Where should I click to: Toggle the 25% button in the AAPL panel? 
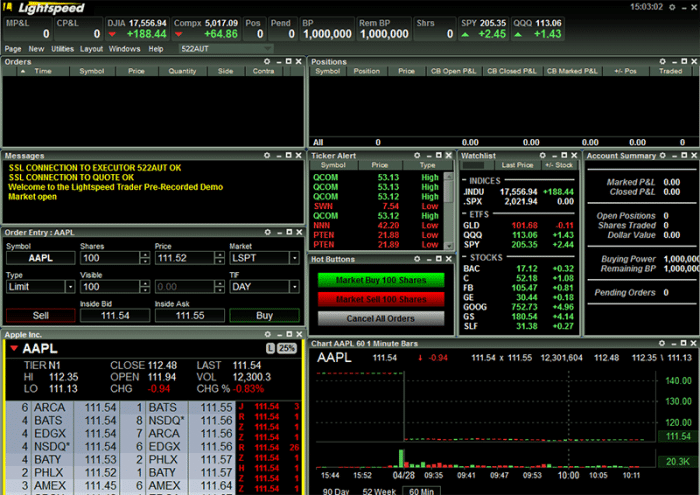point(287,348)
